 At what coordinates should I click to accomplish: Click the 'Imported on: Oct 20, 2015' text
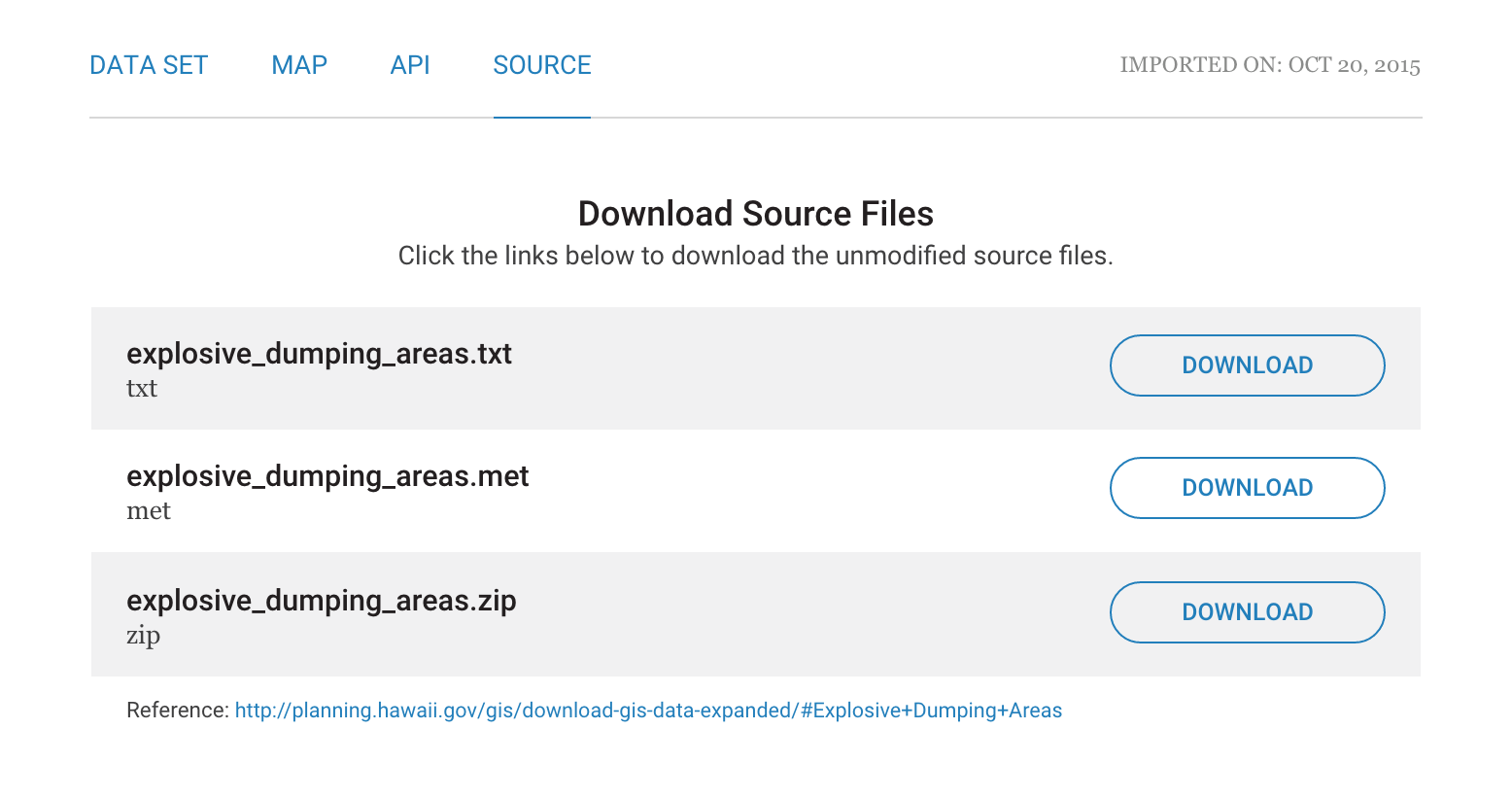tap(1269, 65)
